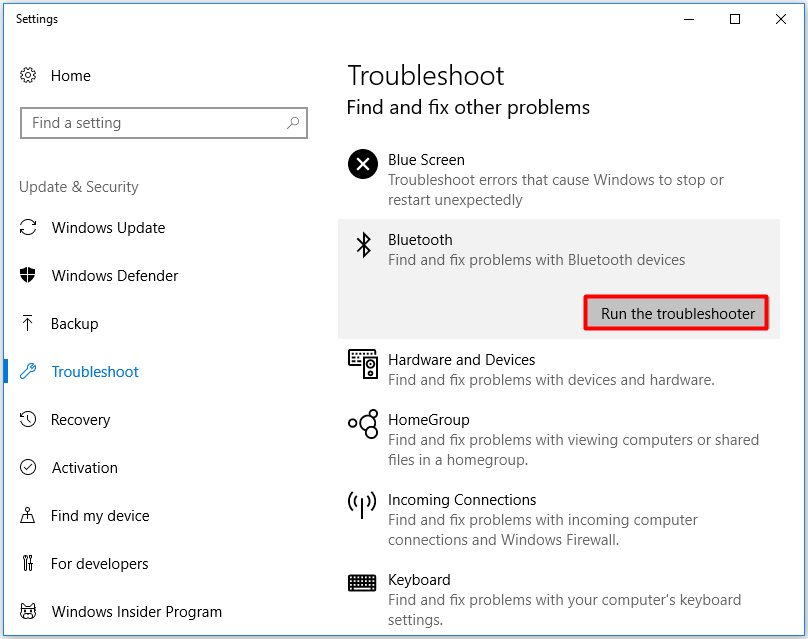
Task: Click the HomeGroup description text
Action: point(573,449)
